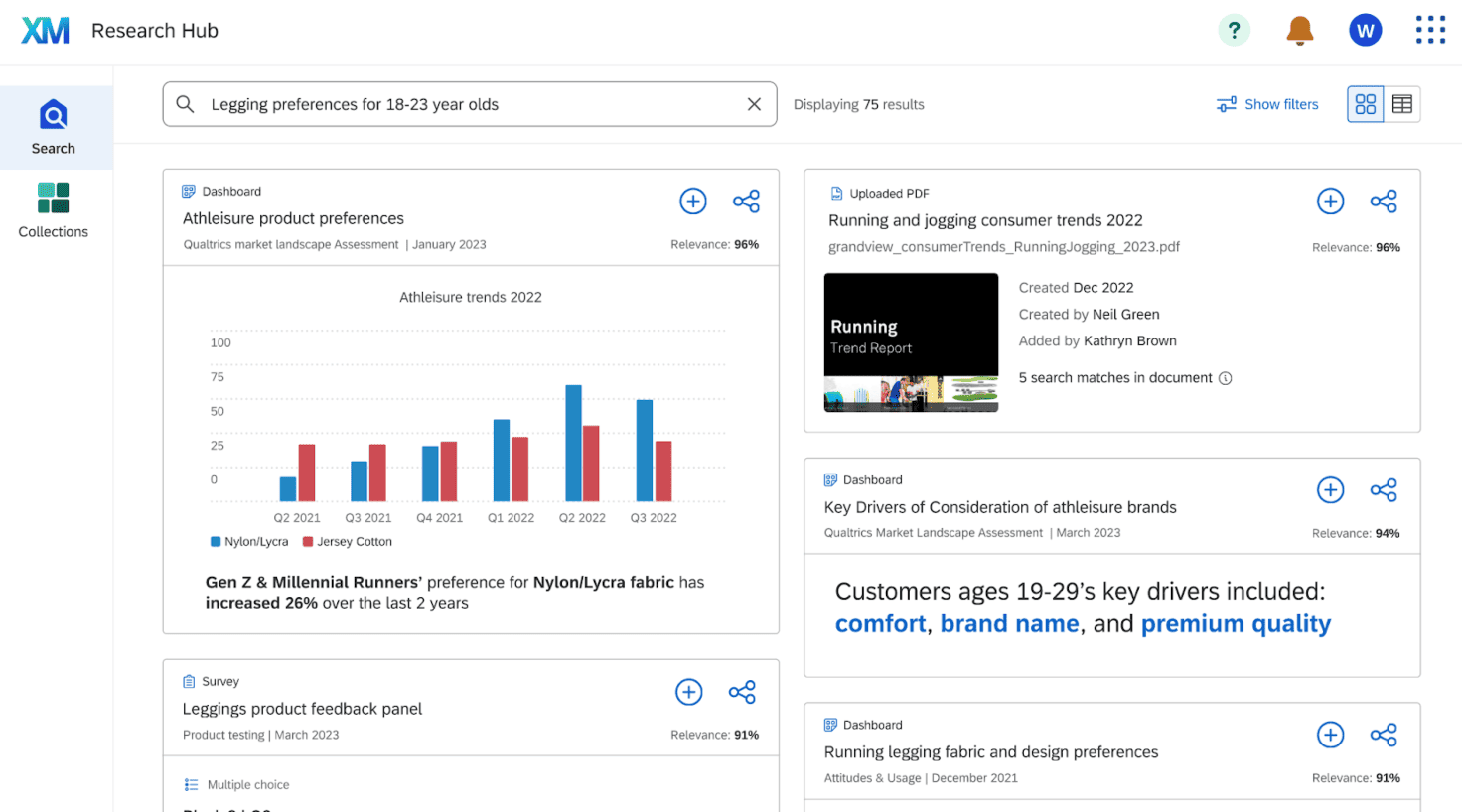Open the Qualtrics app launcher grid
The height and width of the screenshot is (812, 1462).
click(x=1430, y=30)
